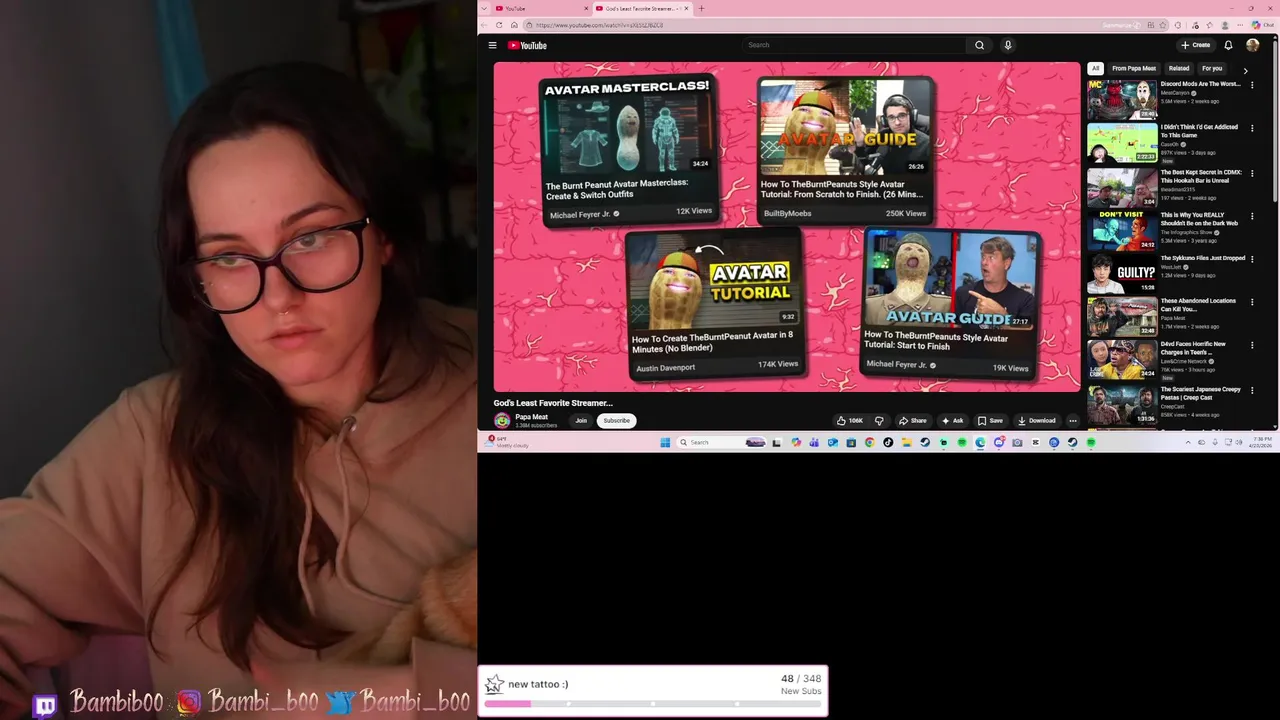
Task: Show more filter chips with right arrow
Action: 1245,70
